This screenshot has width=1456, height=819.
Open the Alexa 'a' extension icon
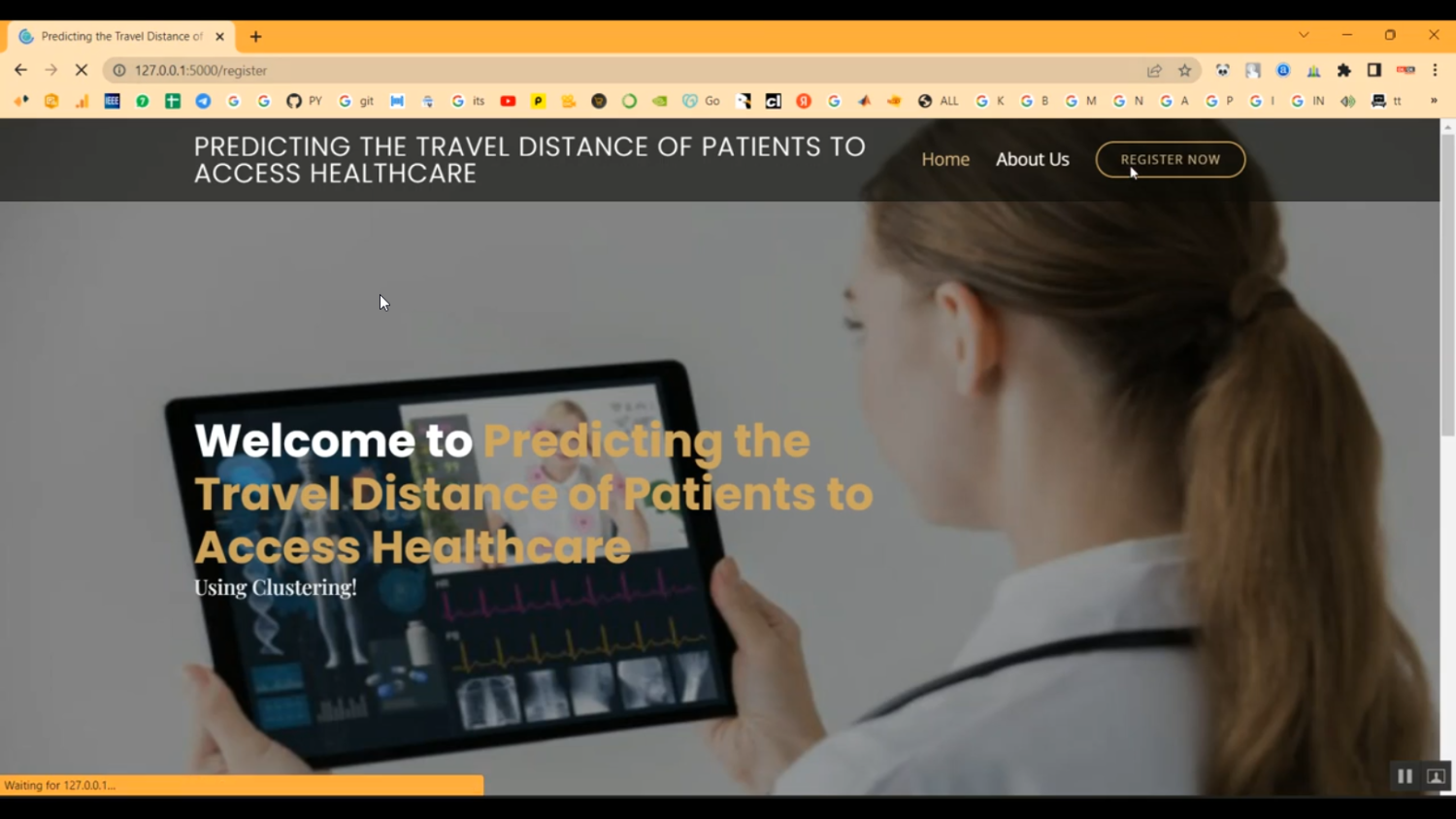[1283, 70]
